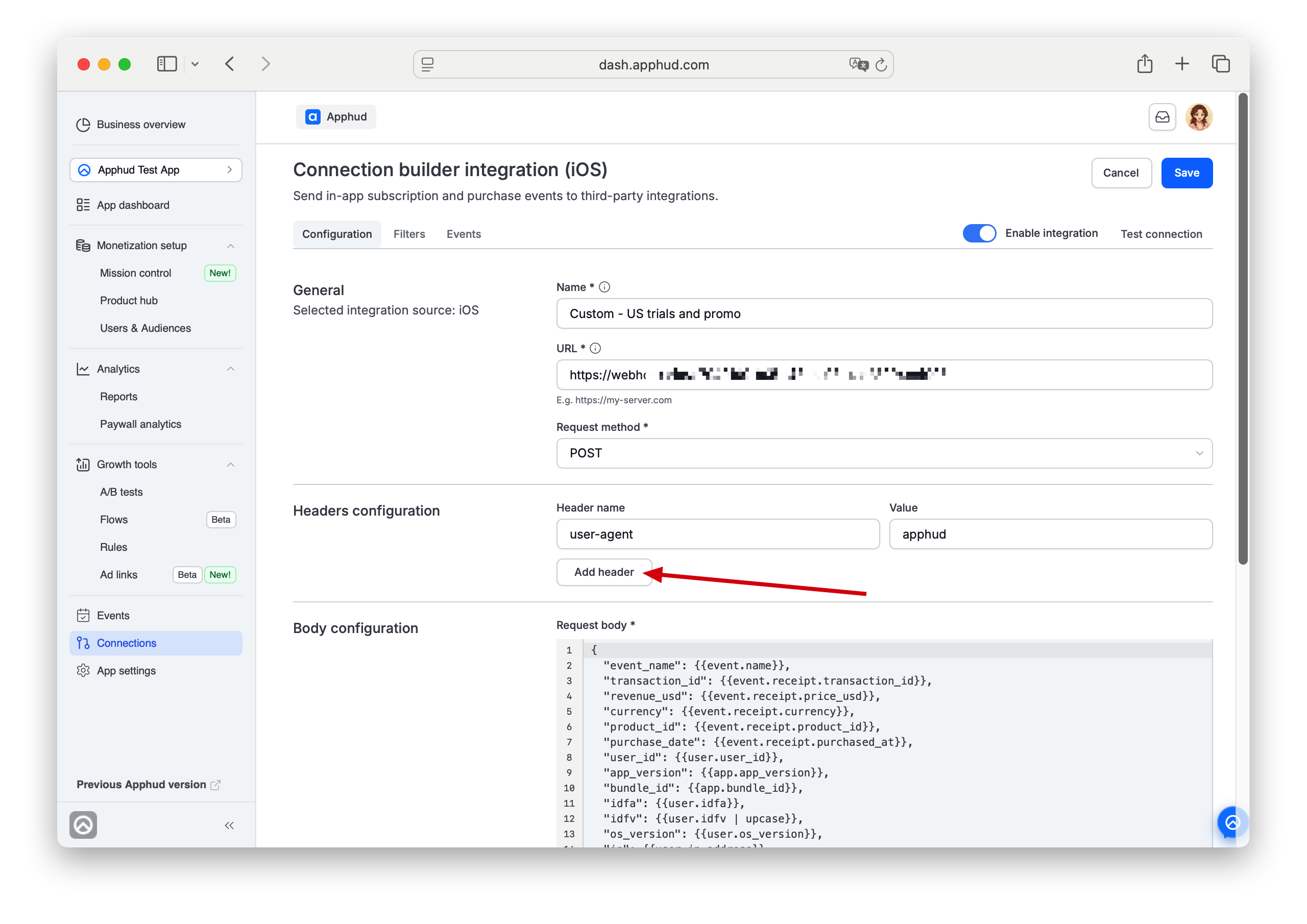Click the App dashboard grid icon
The height and width of the screenshot is (924, 1307).
tap(83, 205)
